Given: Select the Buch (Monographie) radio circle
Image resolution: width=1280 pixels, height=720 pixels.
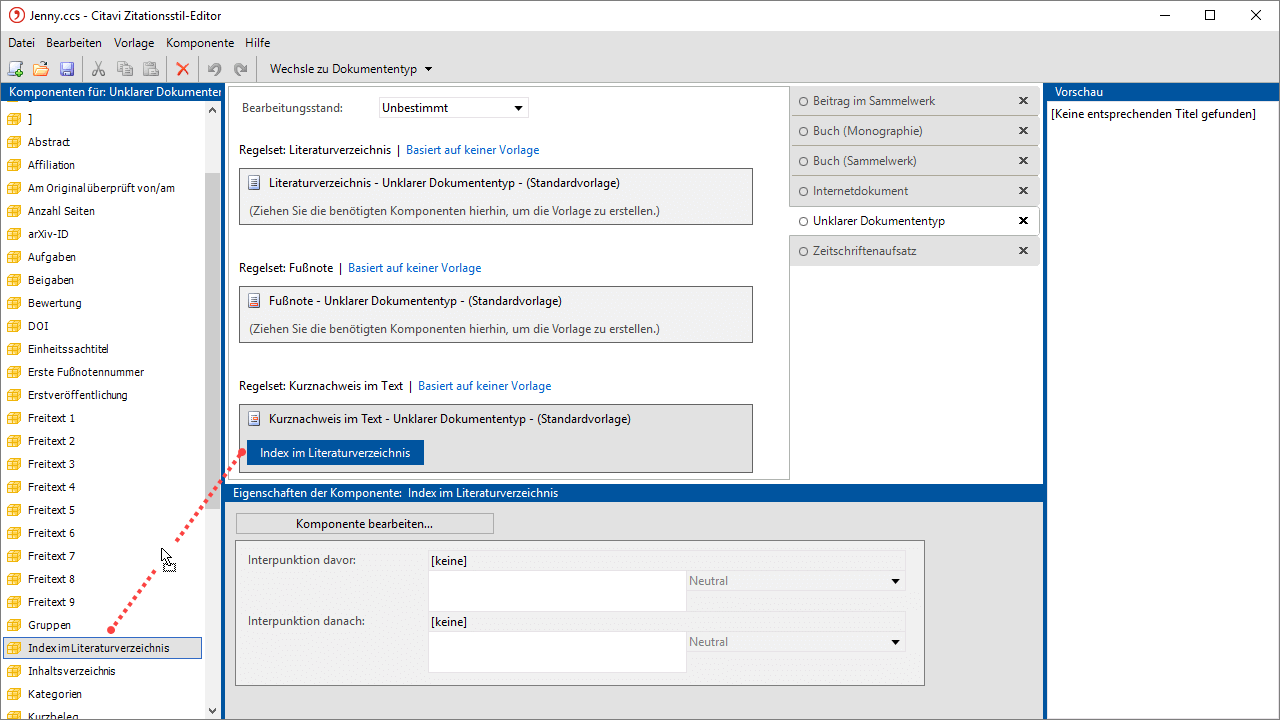Looking at the screenshot, I should (x=803, y=131).
